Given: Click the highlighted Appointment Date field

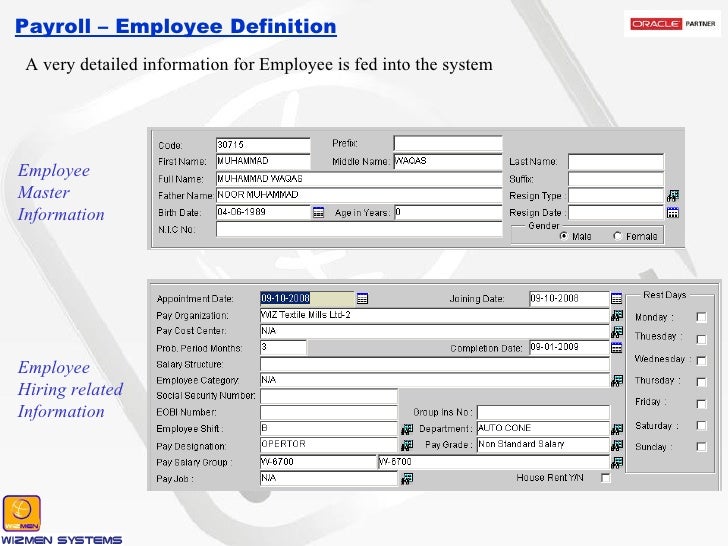Looking at the screenshot, I should coord(307,298).
